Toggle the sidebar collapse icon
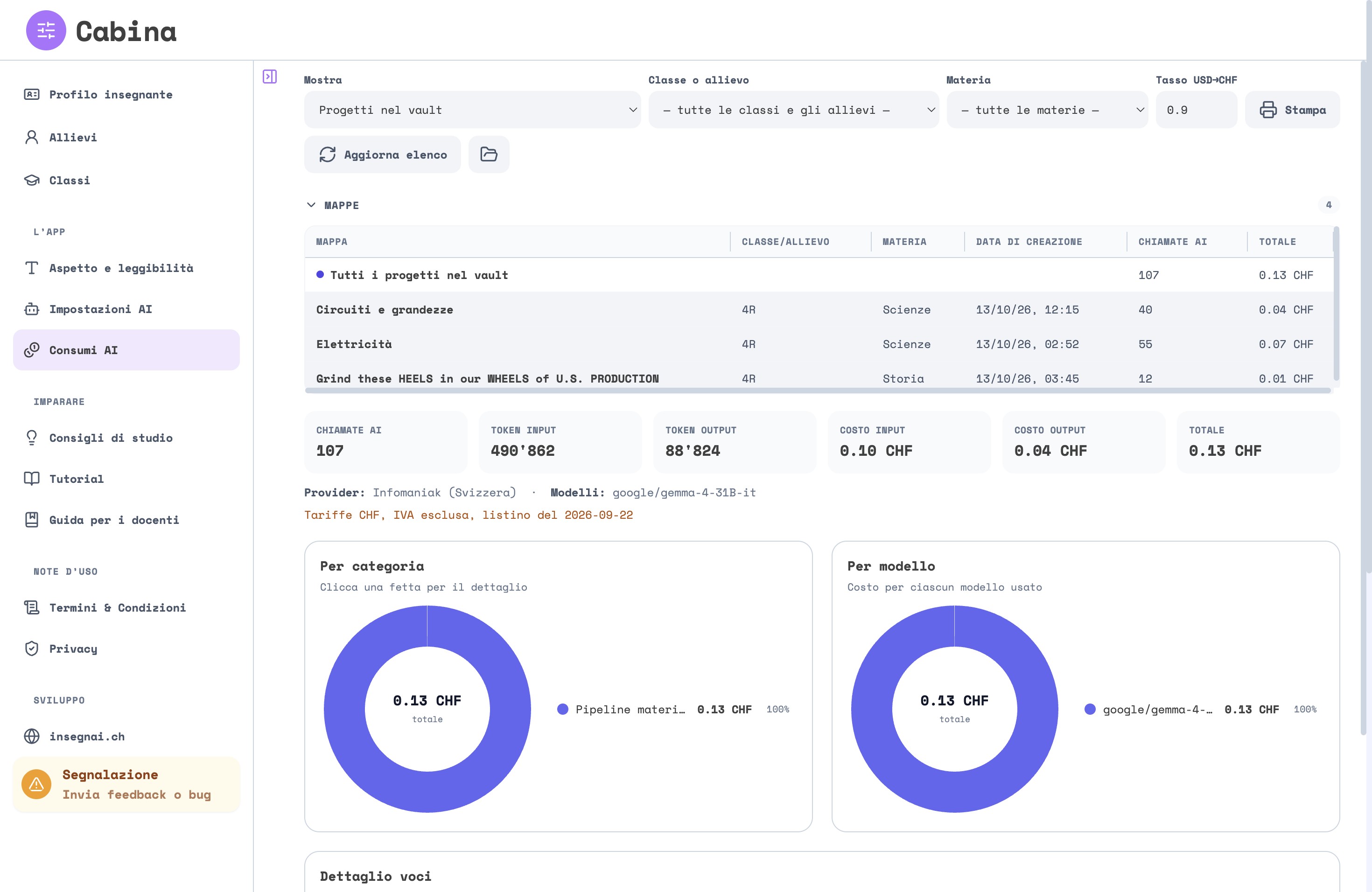Image resolution: width=1372 pixels, height=892 pixels. [269, 77]
